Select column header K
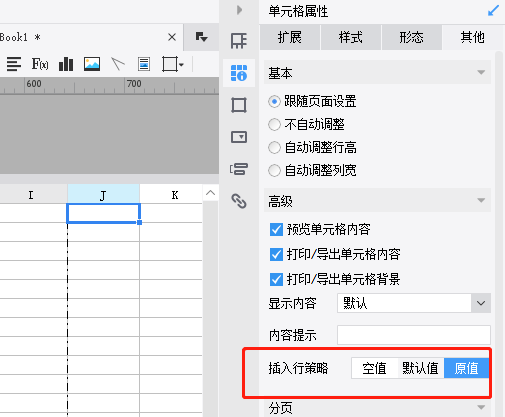Screen dimensions: 505x417 (175, 195)
